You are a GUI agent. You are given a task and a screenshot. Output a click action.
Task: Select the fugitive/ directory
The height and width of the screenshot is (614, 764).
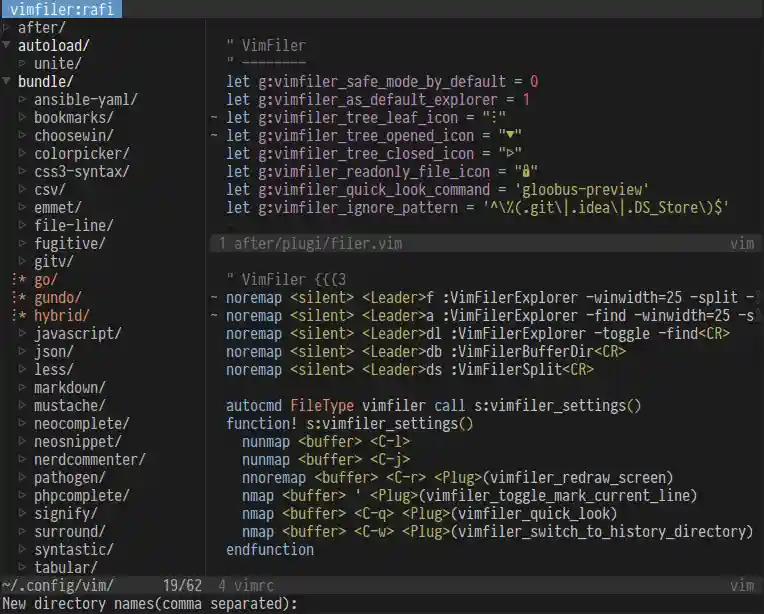coord(70,243)
